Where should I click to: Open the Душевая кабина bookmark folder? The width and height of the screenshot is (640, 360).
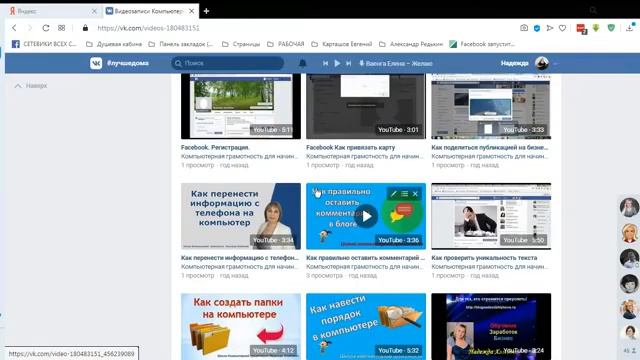pos(114,44)
